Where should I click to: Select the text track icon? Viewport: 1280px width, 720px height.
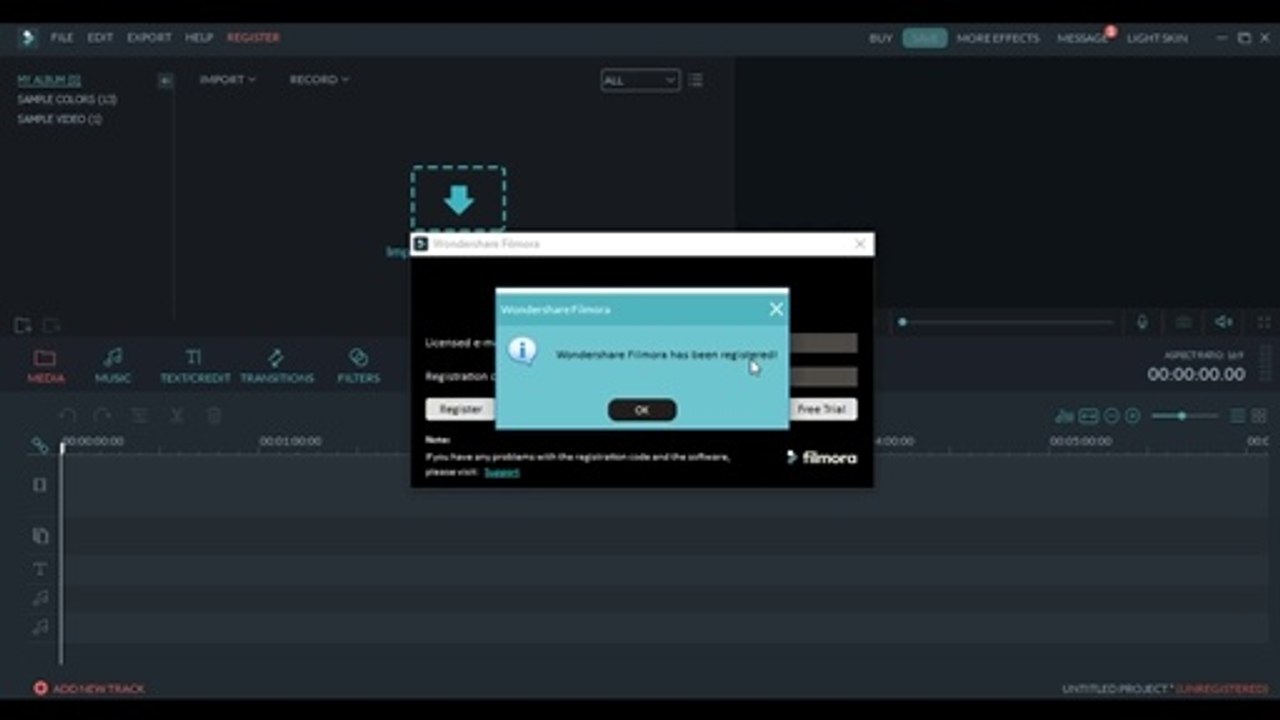pos(40,569)
